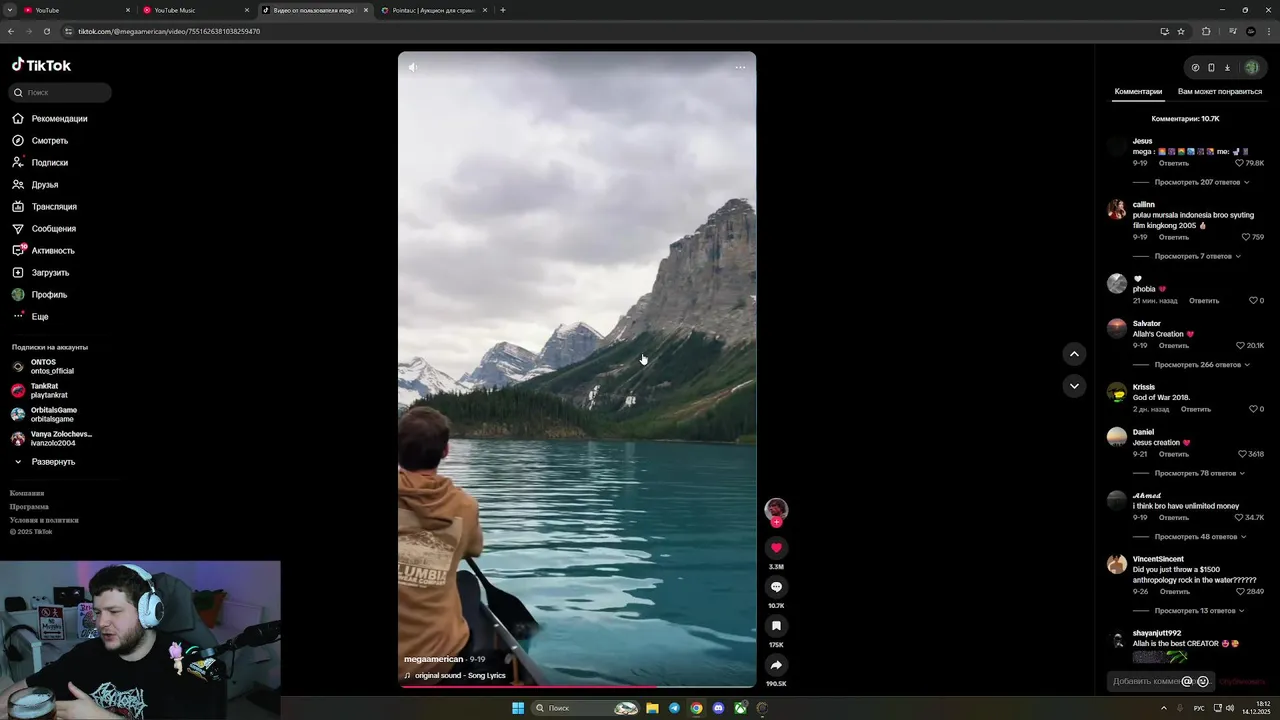Screen dimensions: 1280x720
Task: Insert mention with @ icon in comment box
Action: 1187,682
